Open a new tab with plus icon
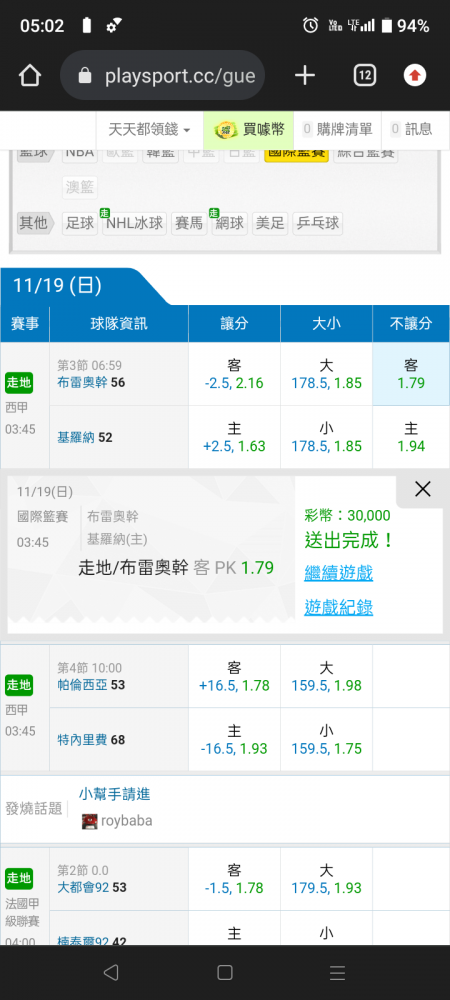The width and height of the screenshot is (450, 1000). point(305,76)
